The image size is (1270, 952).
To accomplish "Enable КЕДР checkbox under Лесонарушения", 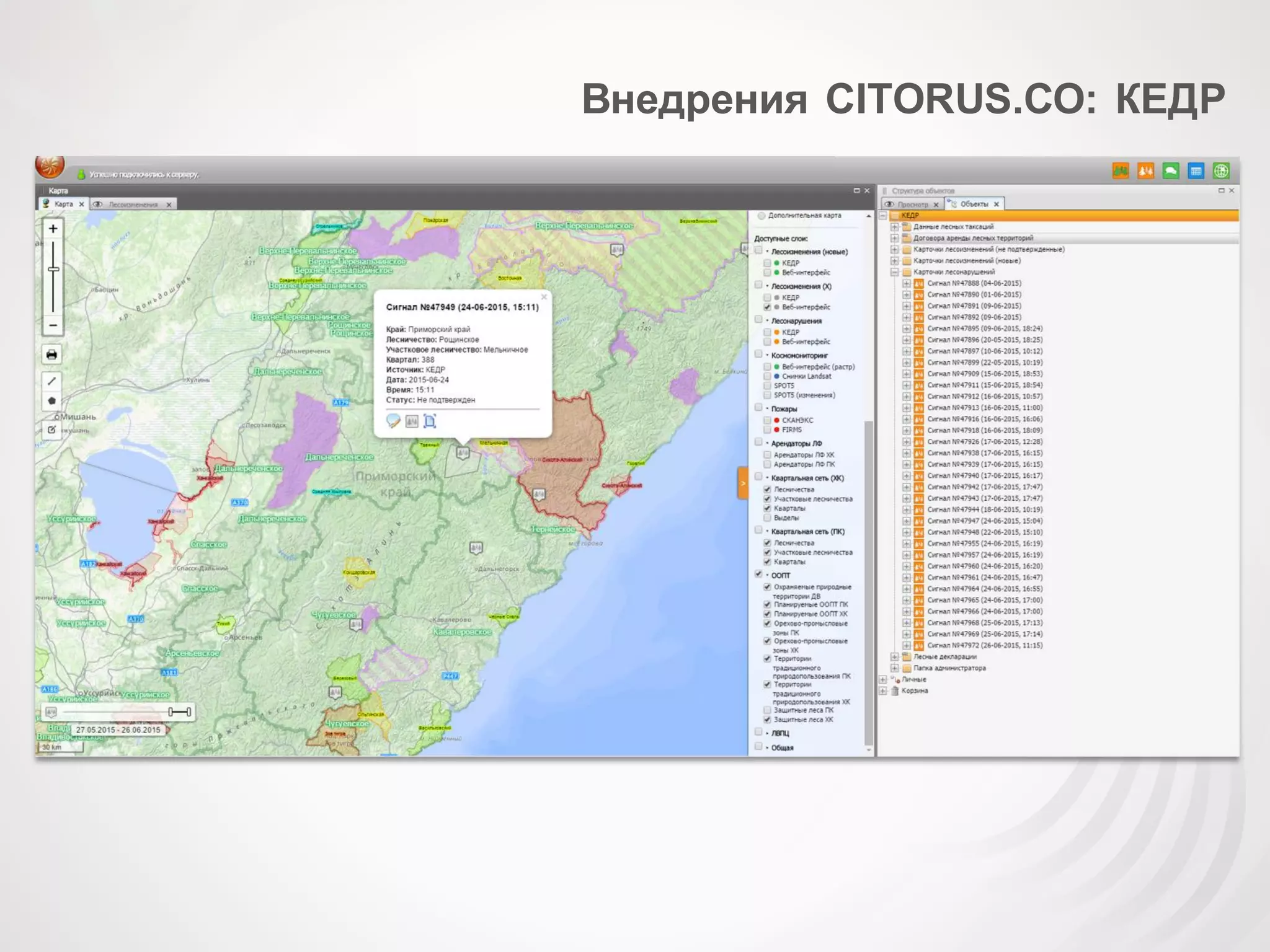I will point(768,332).
